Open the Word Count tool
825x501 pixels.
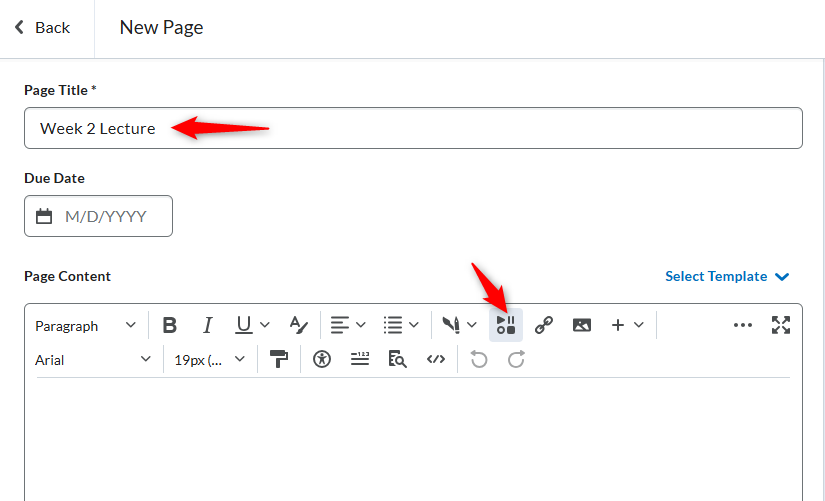360,360
